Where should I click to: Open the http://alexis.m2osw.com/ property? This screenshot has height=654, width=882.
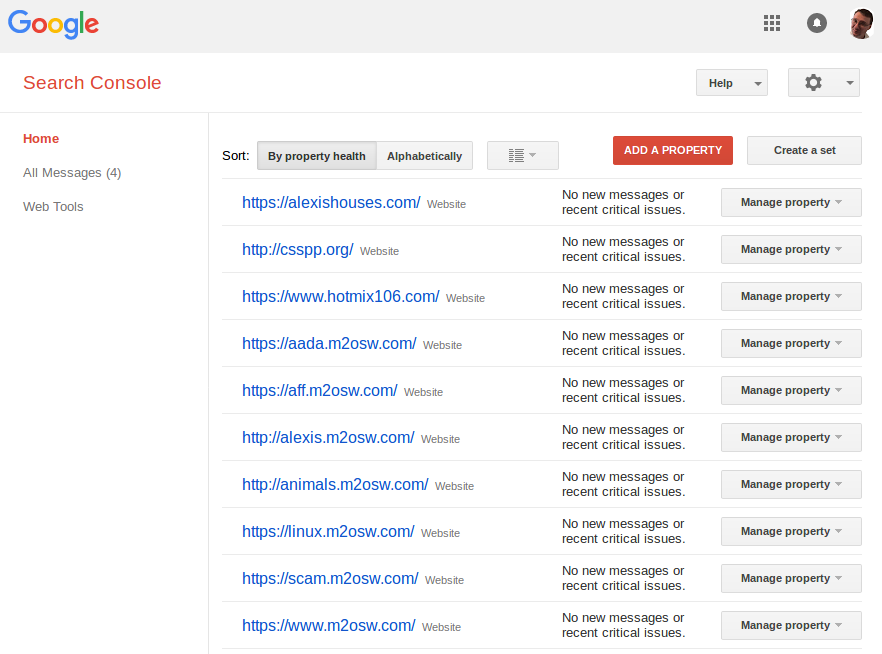point(328,437)
